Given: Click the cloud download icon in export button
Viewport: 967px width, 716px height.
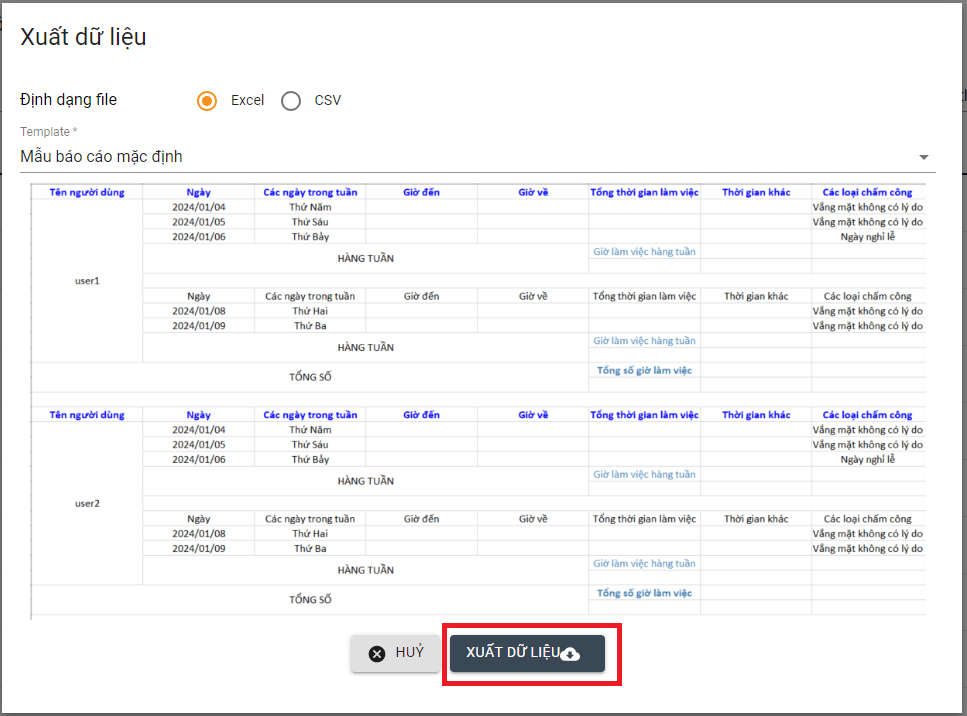Looking at the screenshot, I should (x=570, y=654).
